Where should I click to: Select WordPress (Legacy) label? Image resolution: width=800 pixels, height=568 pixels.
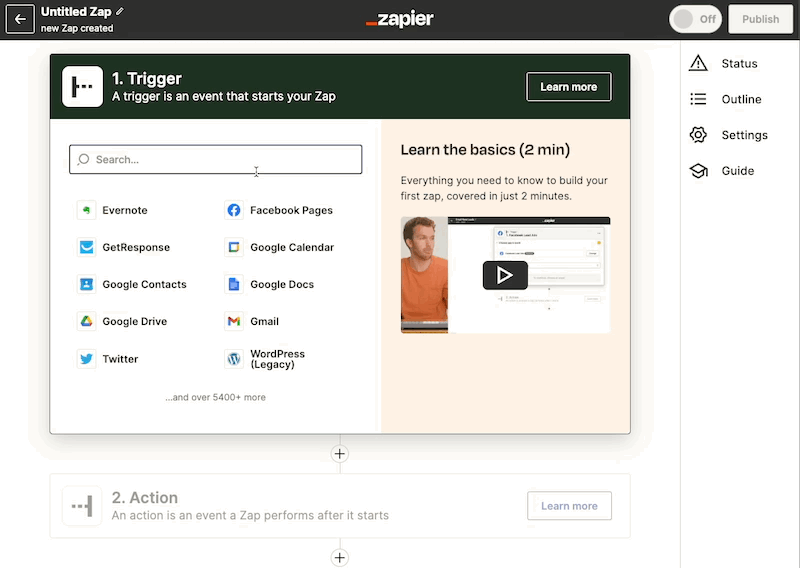pyautogui.click(x=278, y=359)
